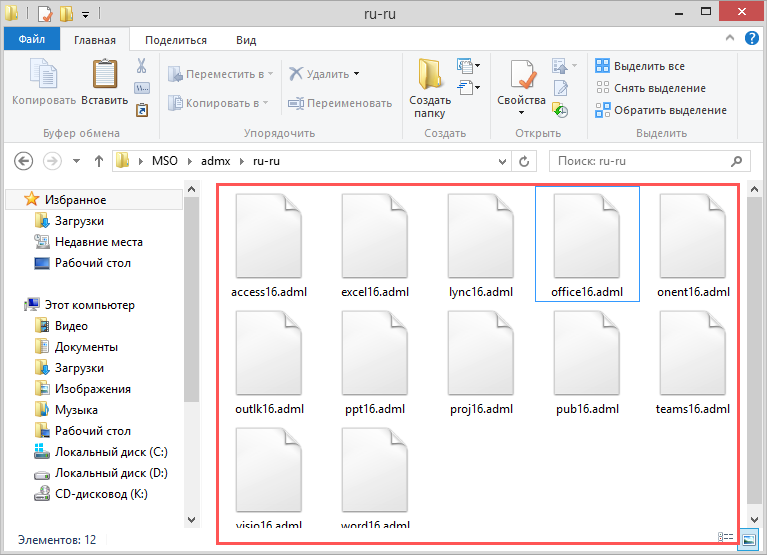Viewport: 767px width, 555px height.
Task: Switch to large icons view in status bar
Action: (748, 539)
